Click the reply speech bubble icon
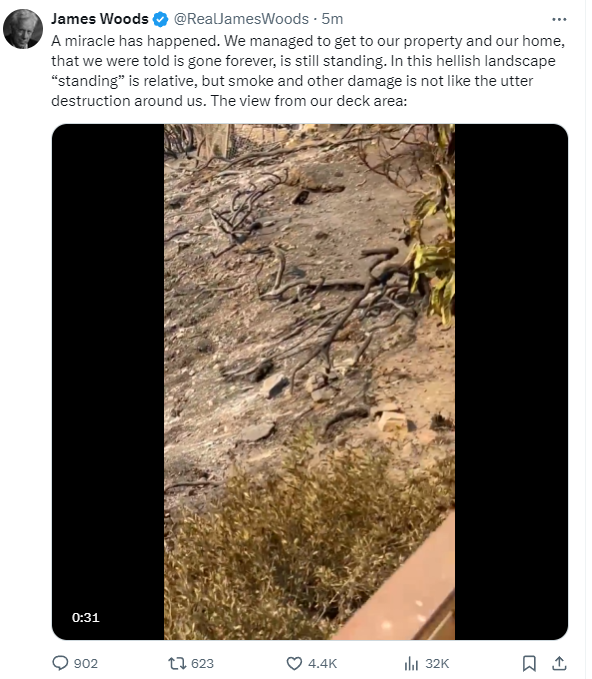The height and width of the screenshot is (679, 592). click(x=60, y=663)
